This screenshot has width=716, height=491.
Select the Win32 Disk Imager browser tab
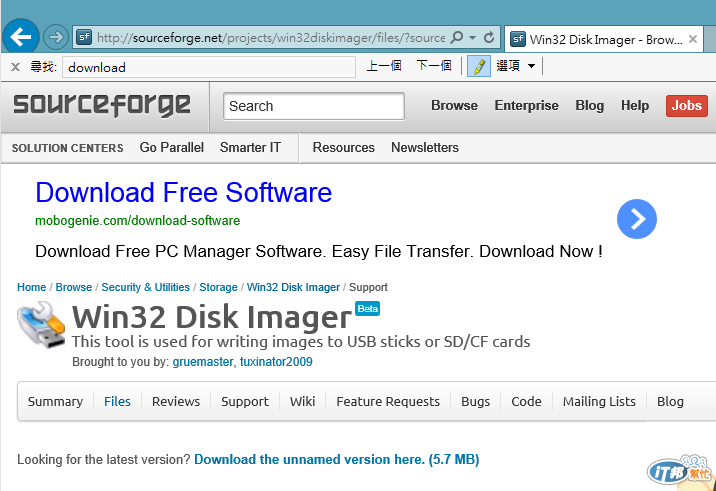click(x=603, y=39)
